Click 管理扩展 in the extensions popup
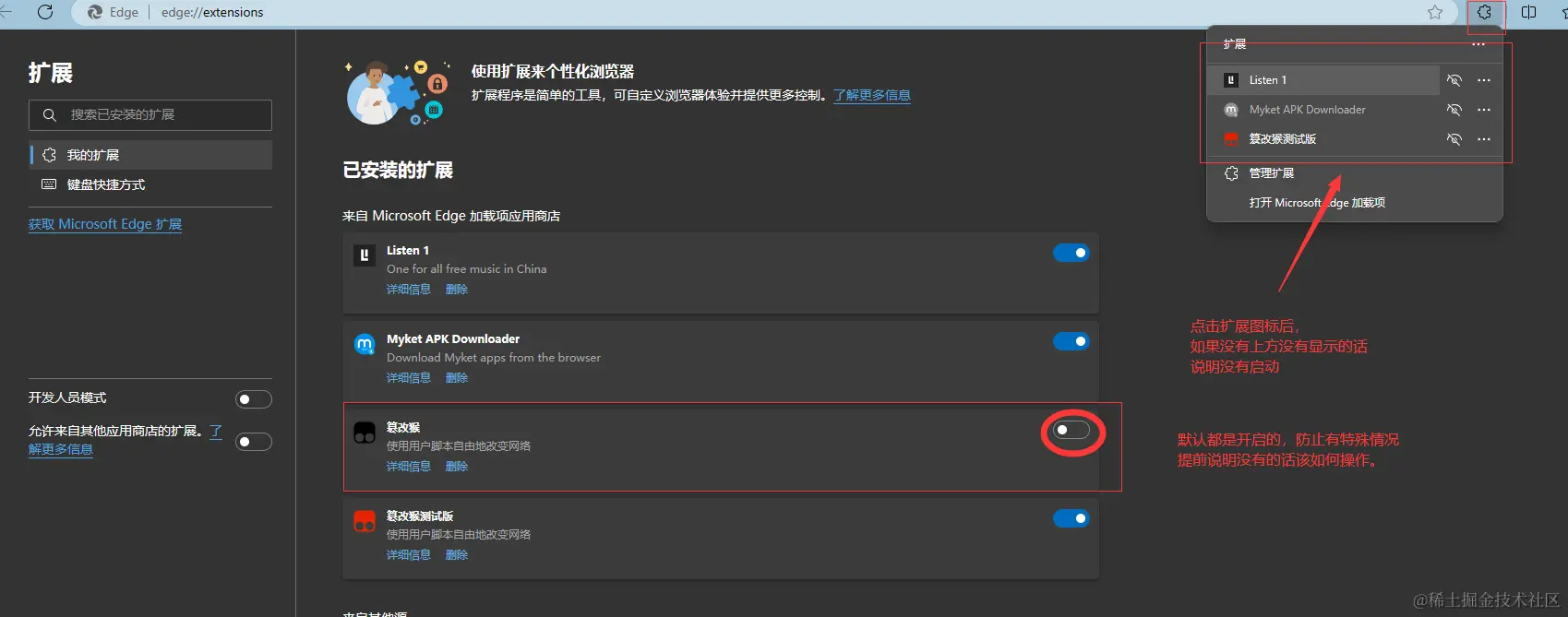1568x617 pixels. (x=1355, y=173)
